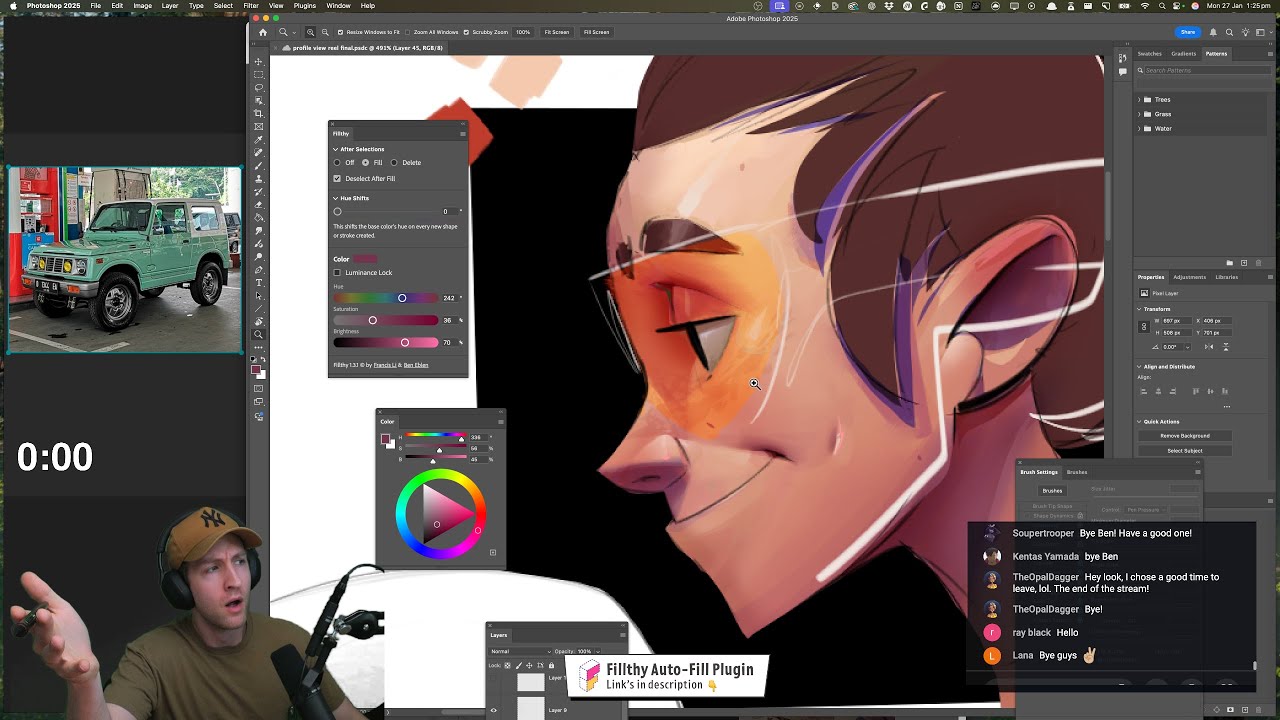Click the Fill Screen button
The image size is (1280, 720).
tap(596, 32)
